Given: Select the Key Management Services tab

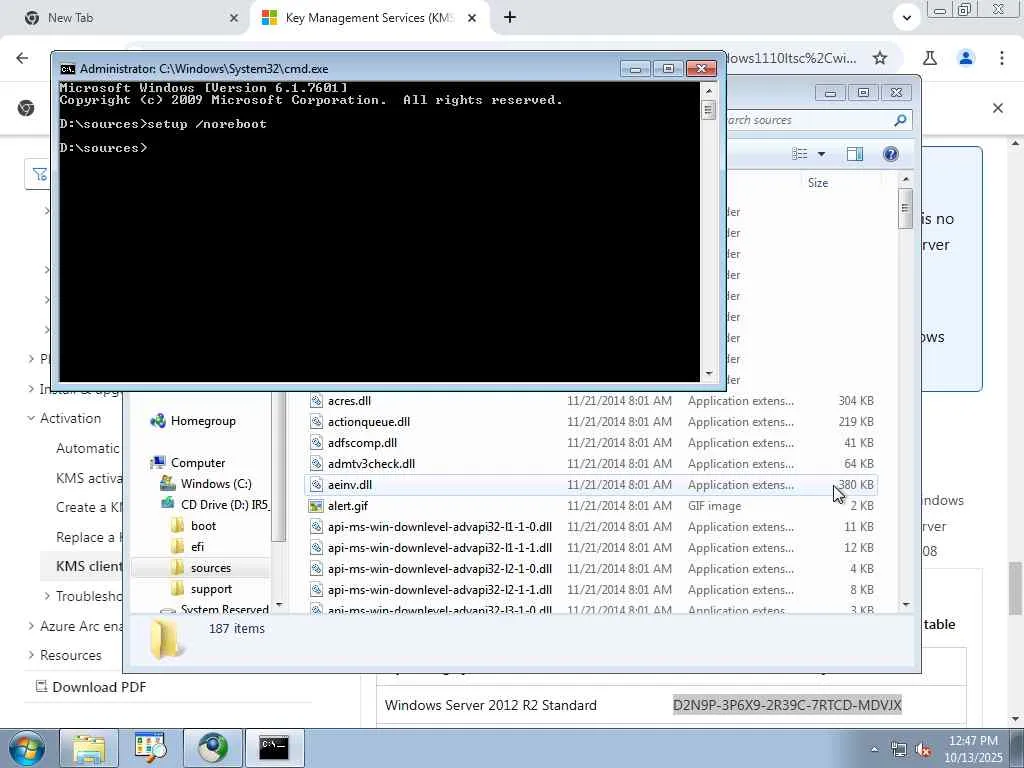Looking at the screenshot, I should point(369,18).
